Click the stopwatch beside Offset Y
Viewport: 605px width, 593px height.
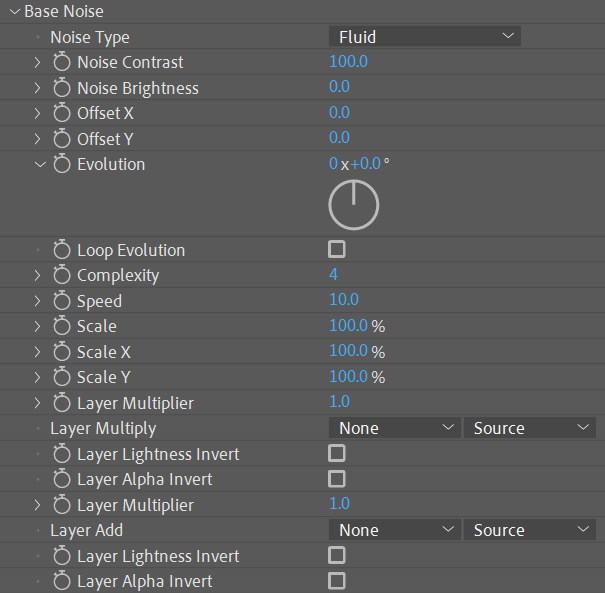tap(62, 139)
